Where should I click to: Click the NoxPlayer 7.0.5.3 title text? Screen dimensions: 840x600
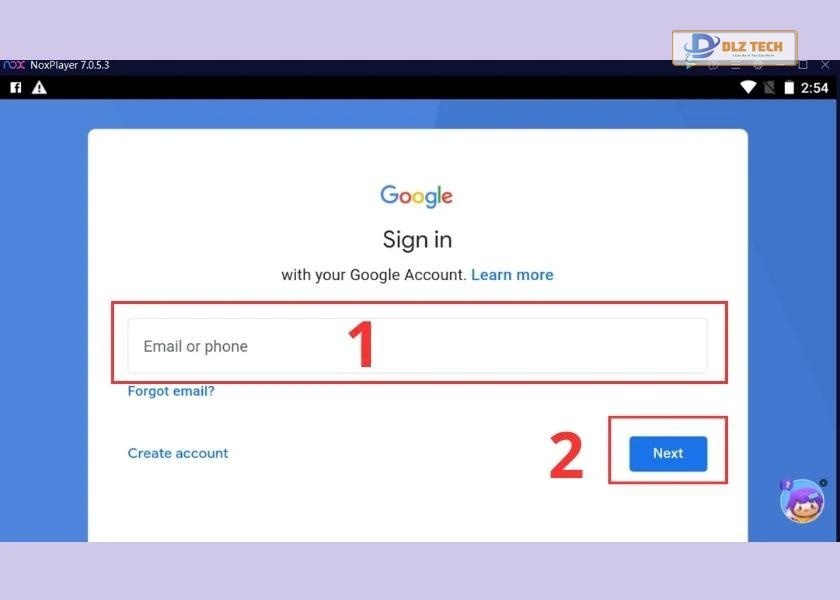pos(70,65)
